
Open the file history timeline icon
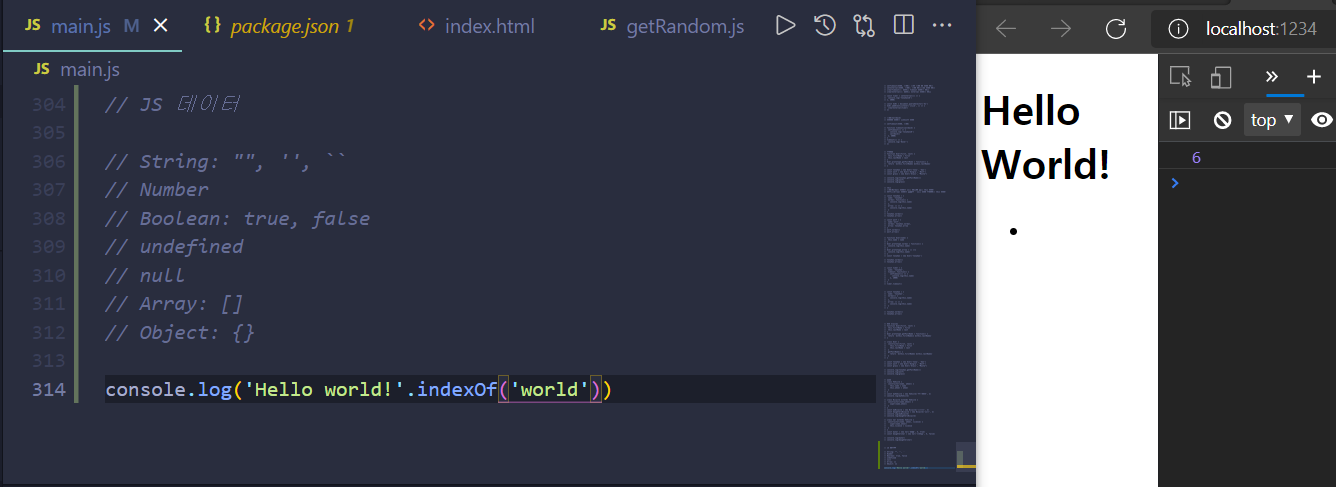click(825, 25)
